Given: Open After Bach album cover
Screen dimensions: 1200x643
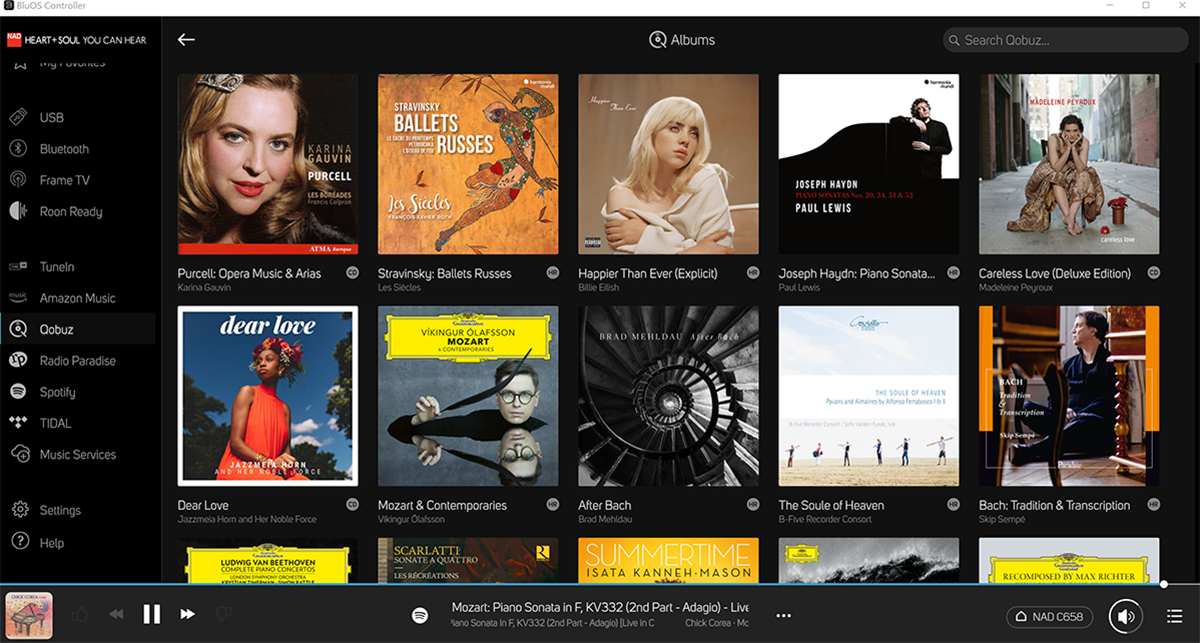Looking at the screenshot, I should [668, 396].
